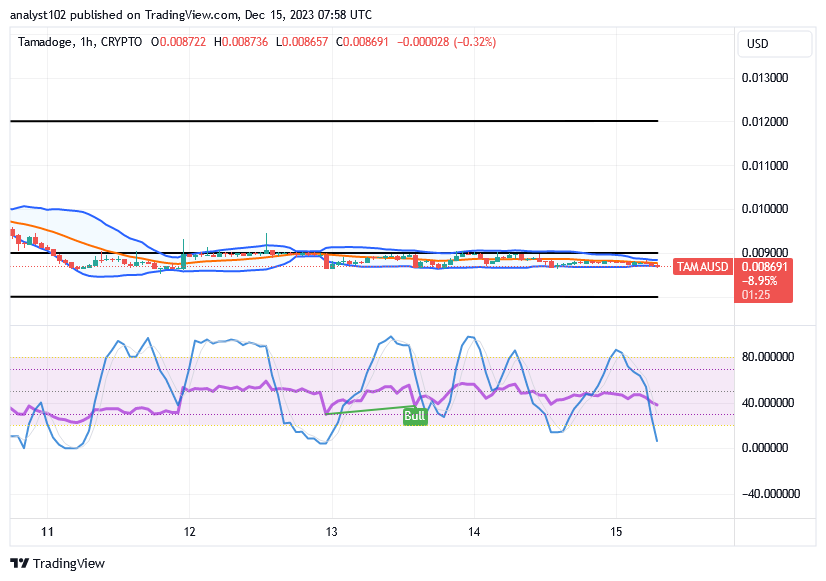Click the 0.012000 price axis label
This screenshot has height=581, width=826.
pos(765,122)
